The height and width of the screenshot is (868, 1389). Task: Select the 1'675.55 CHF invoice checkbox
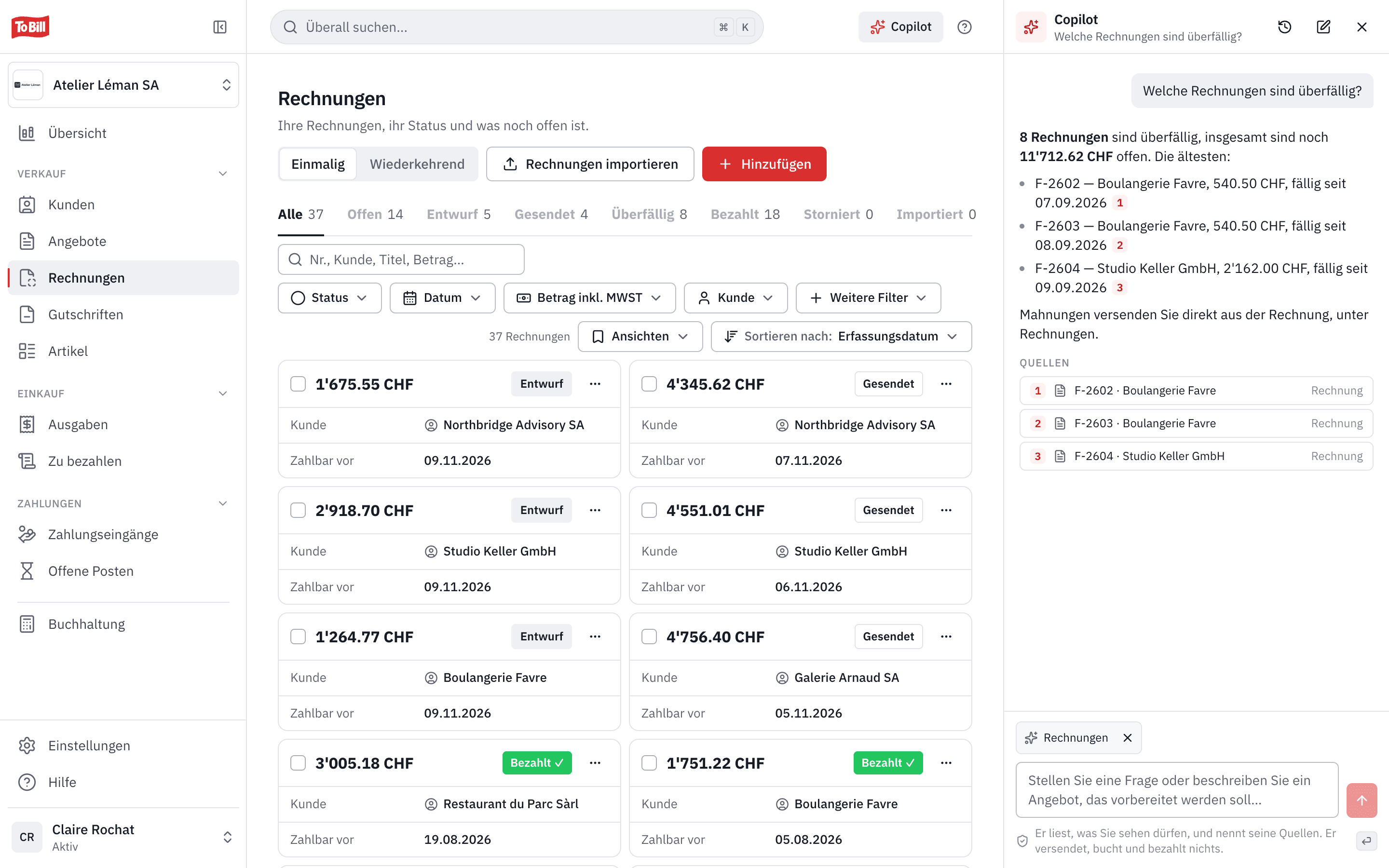298,384
